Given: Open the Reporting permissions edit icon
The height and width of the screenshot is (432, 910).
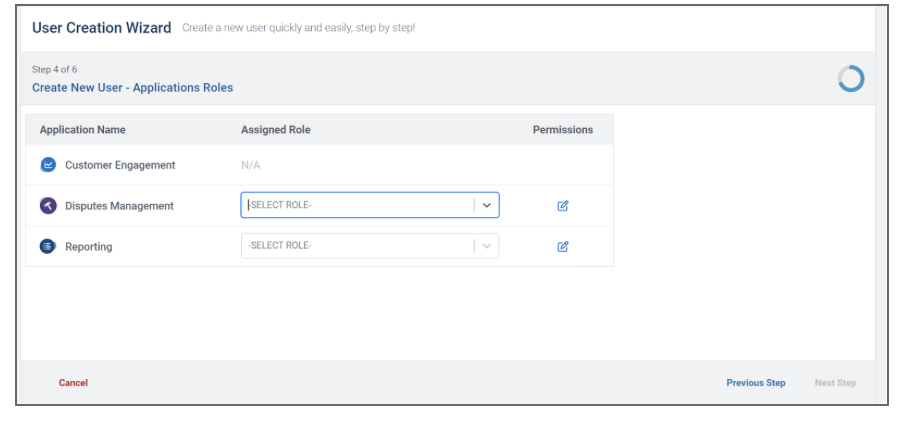Looking at the screenshot, I should [562, 247].
